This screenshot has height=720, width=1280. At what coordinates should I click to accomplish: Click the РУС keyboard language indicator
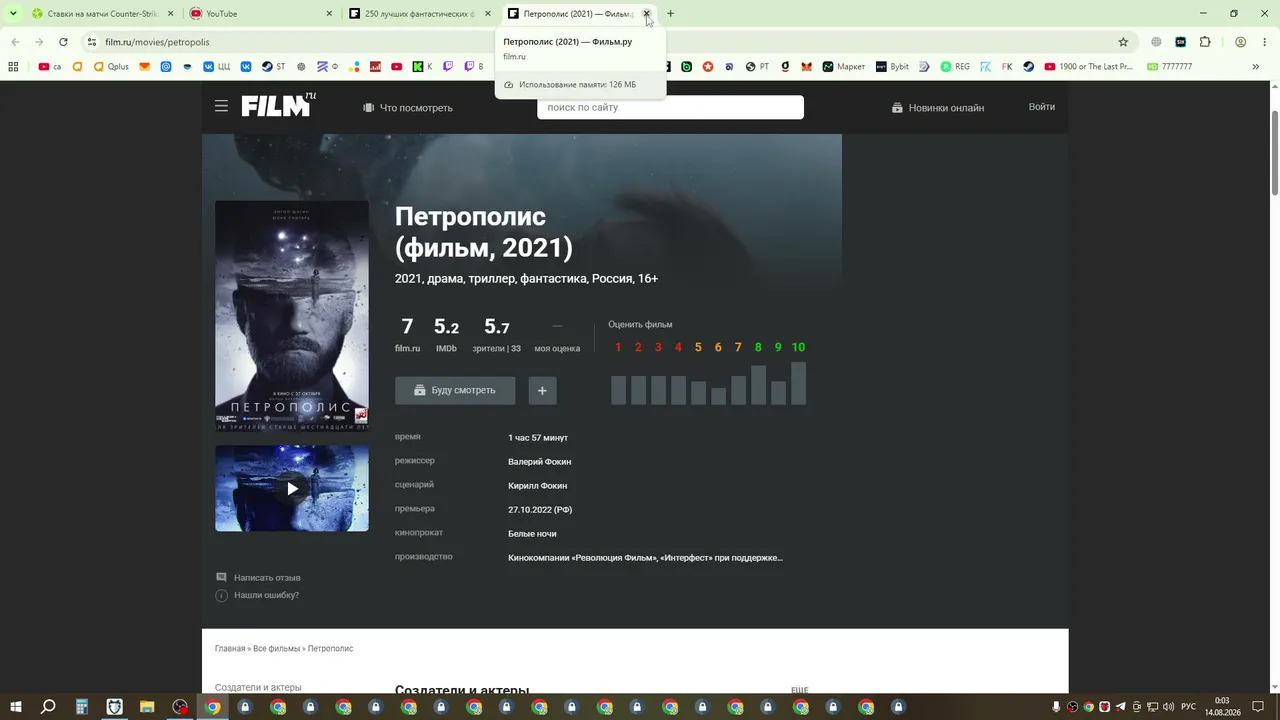[1188, 707]
